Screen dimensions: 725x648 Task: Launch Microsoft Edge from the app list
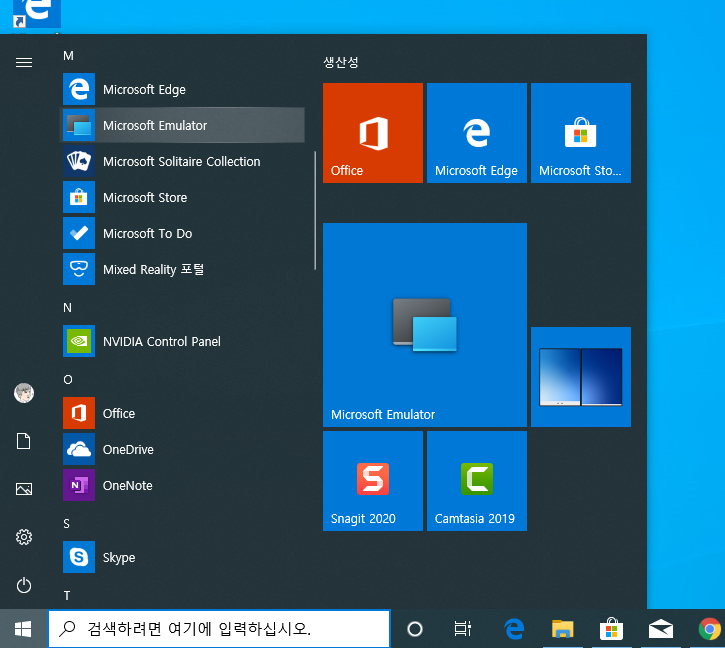183,89
